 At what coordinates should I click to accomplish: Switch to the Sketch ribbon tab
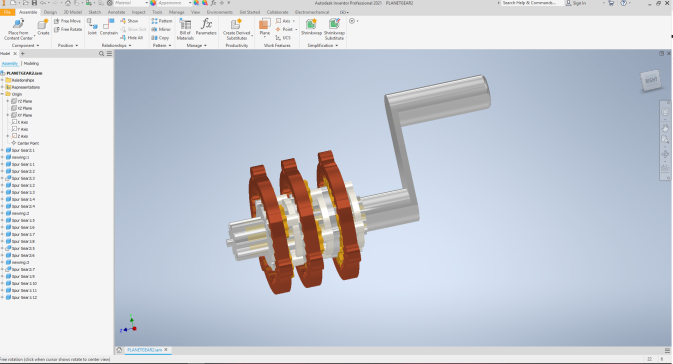(94, 12)
